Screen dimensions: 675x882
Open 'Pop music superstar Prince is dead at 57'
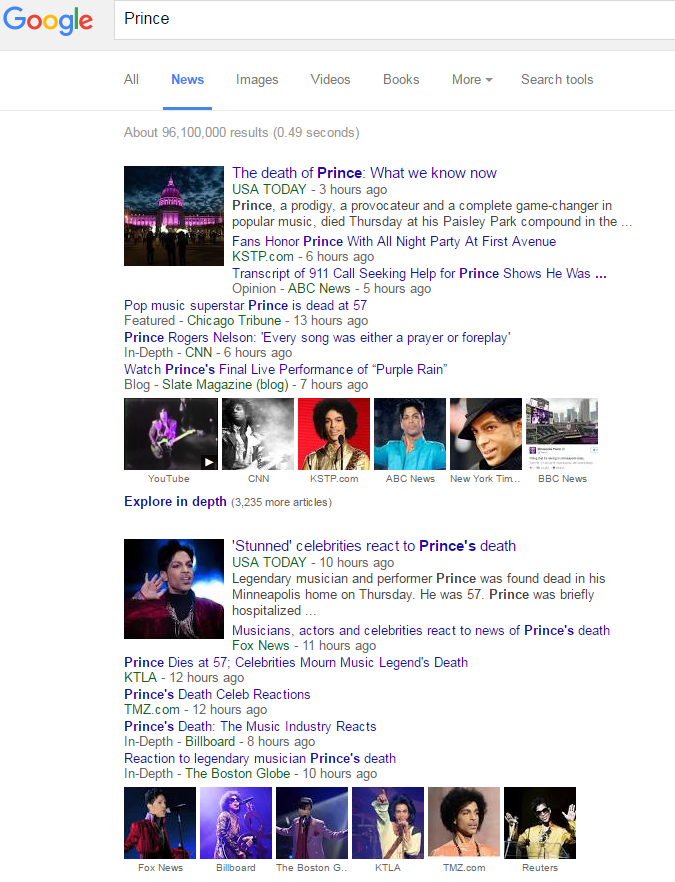pos(245,305)
